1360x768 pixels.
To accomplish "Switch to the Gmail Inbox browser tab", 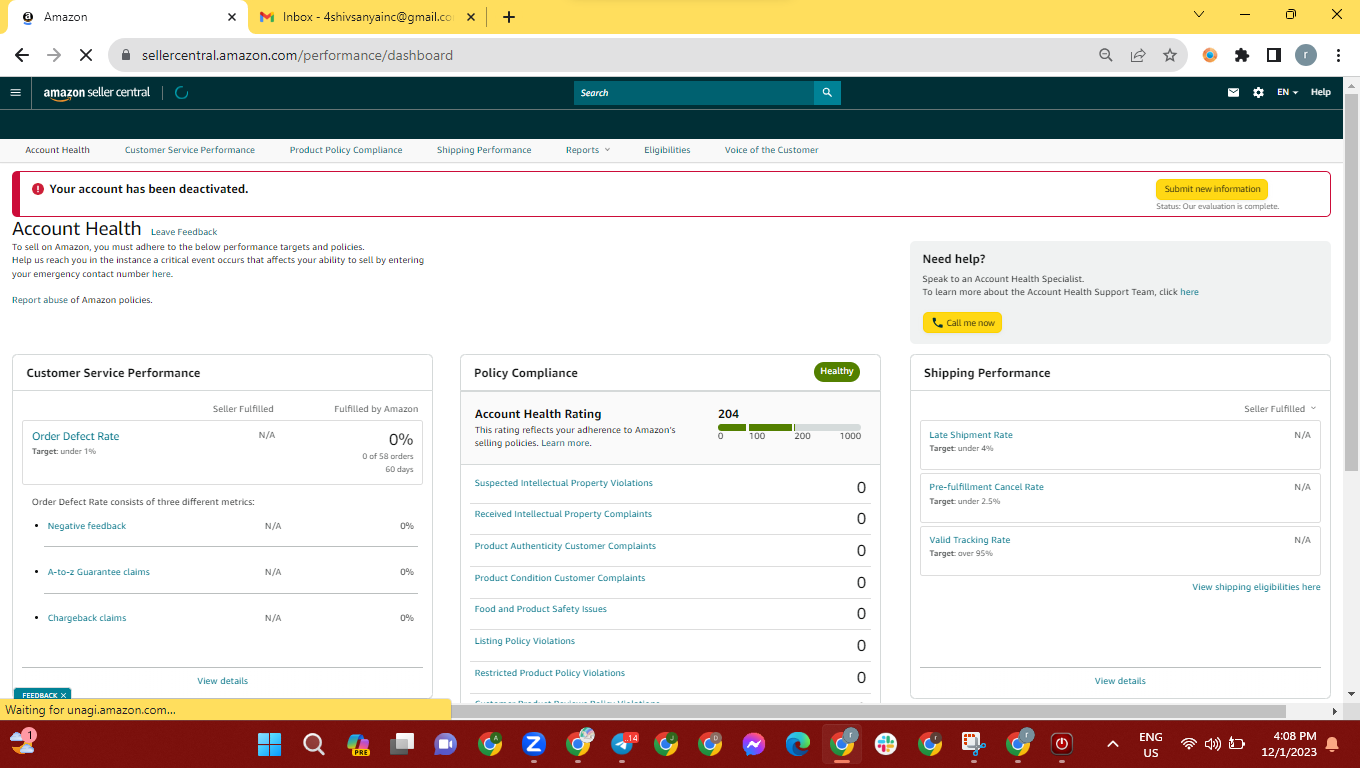I will pyautogui.click(x=365, y=17).
